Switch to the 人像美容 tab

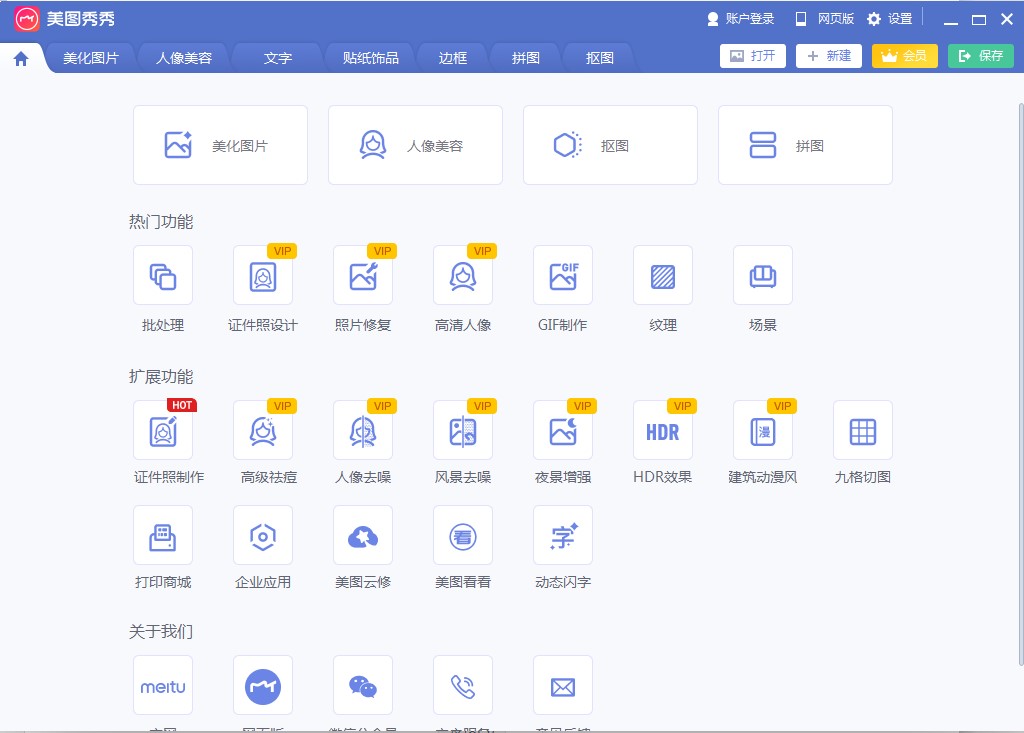[184, 58]
